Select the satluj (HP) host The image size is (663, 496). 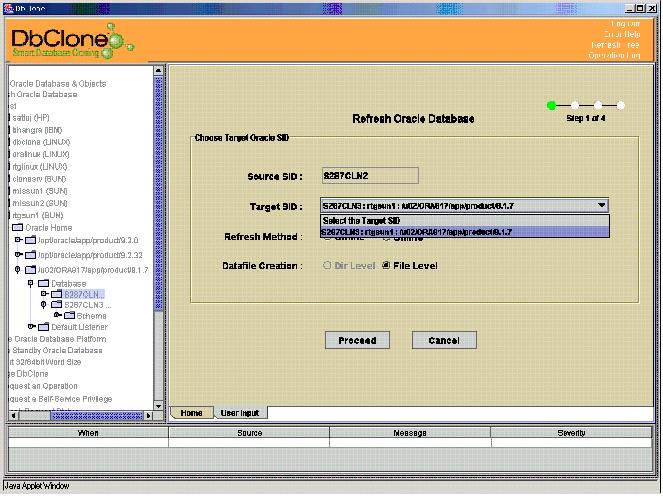pyautogui.click(x=31, y=118)
